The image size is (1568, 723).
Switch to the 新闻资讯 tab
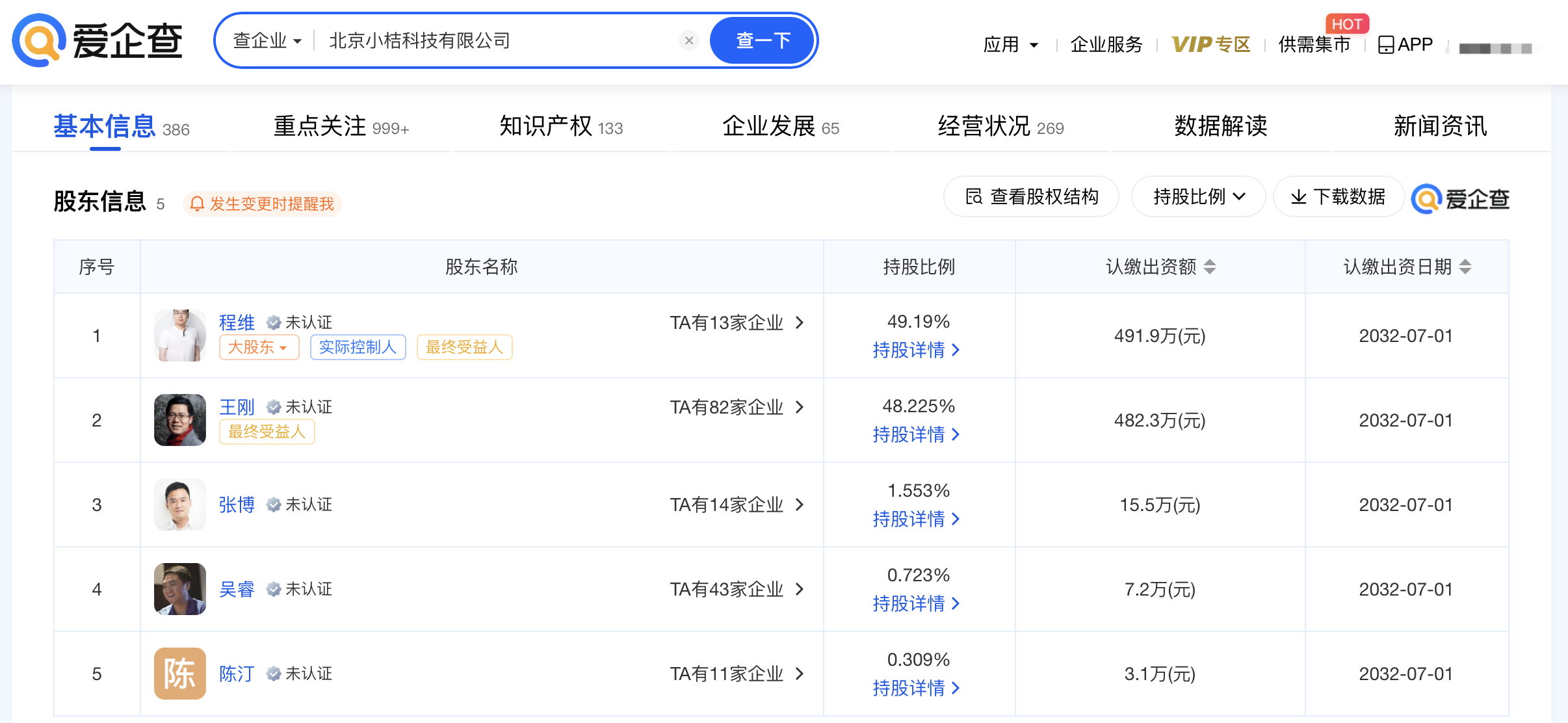click(1440, 126)
